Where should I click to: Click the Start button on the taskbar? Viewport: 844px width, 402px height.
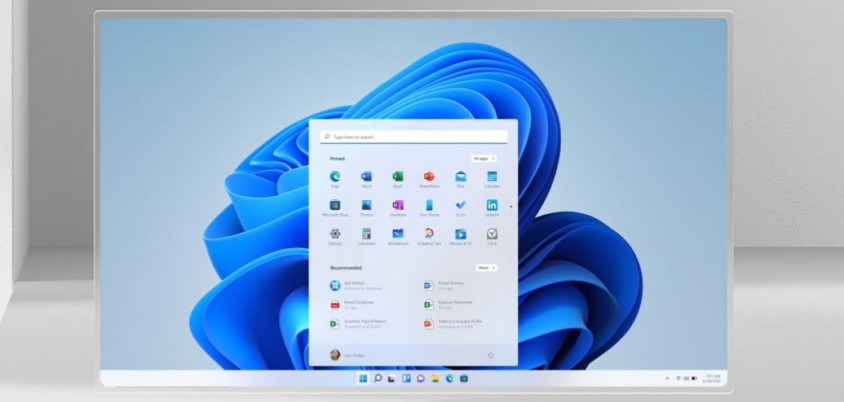click(363, 378)
